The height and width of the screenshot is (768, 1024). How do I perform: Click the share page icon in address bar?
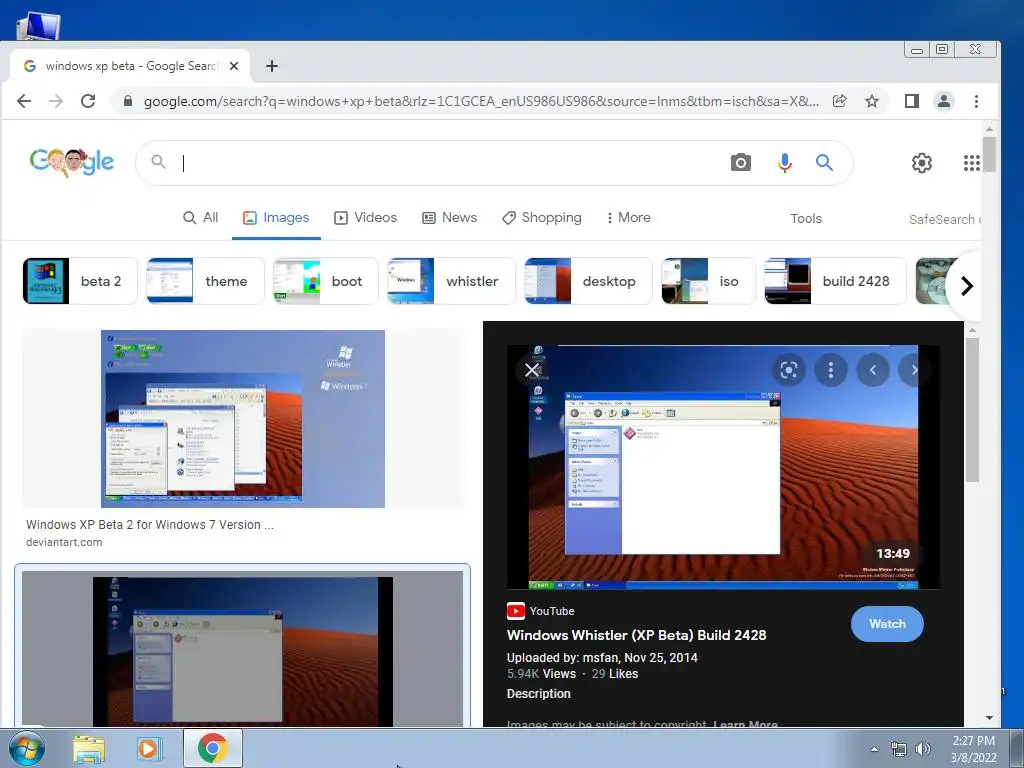840,101
